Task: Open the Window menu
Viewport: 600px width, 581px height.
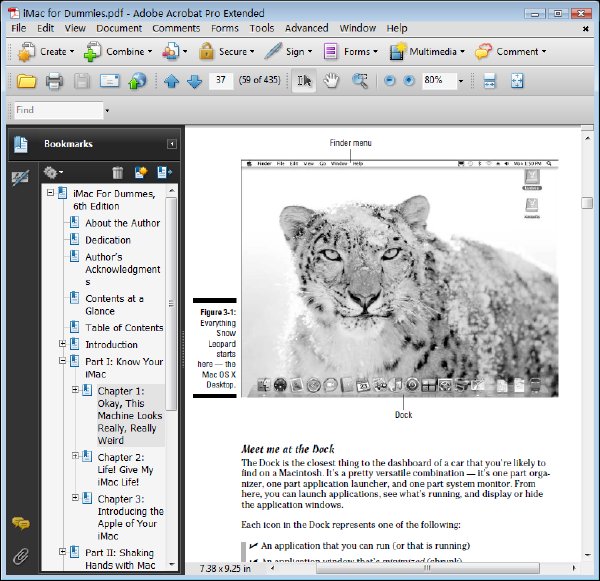Action: point(358,28)
